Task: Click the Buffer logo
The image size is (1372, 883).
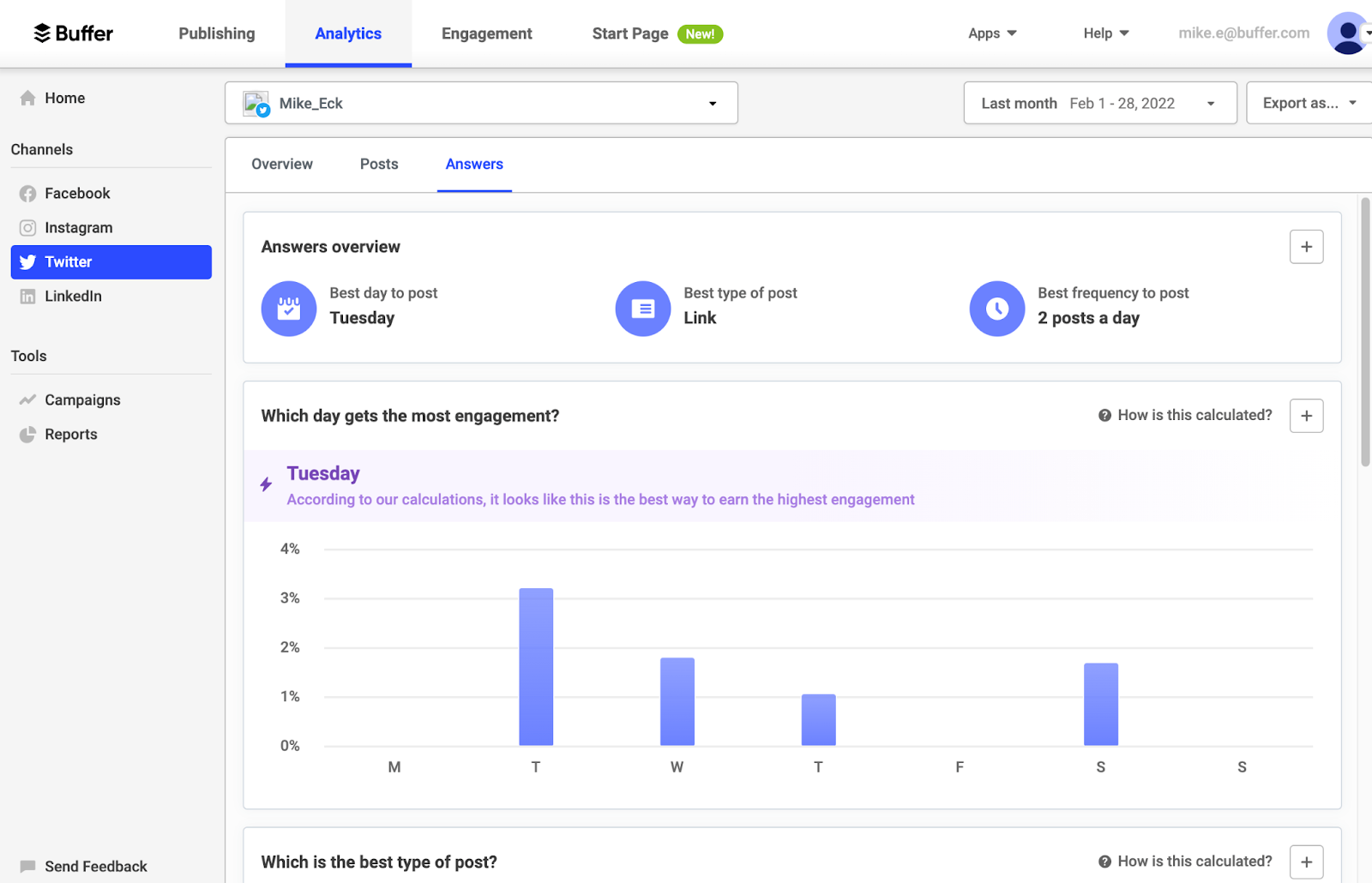Action: pos(72,33)
